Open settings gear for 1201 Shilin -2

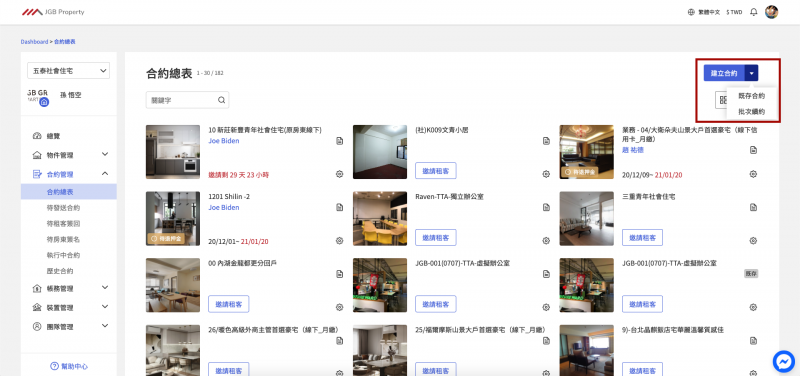pos(339,241)
